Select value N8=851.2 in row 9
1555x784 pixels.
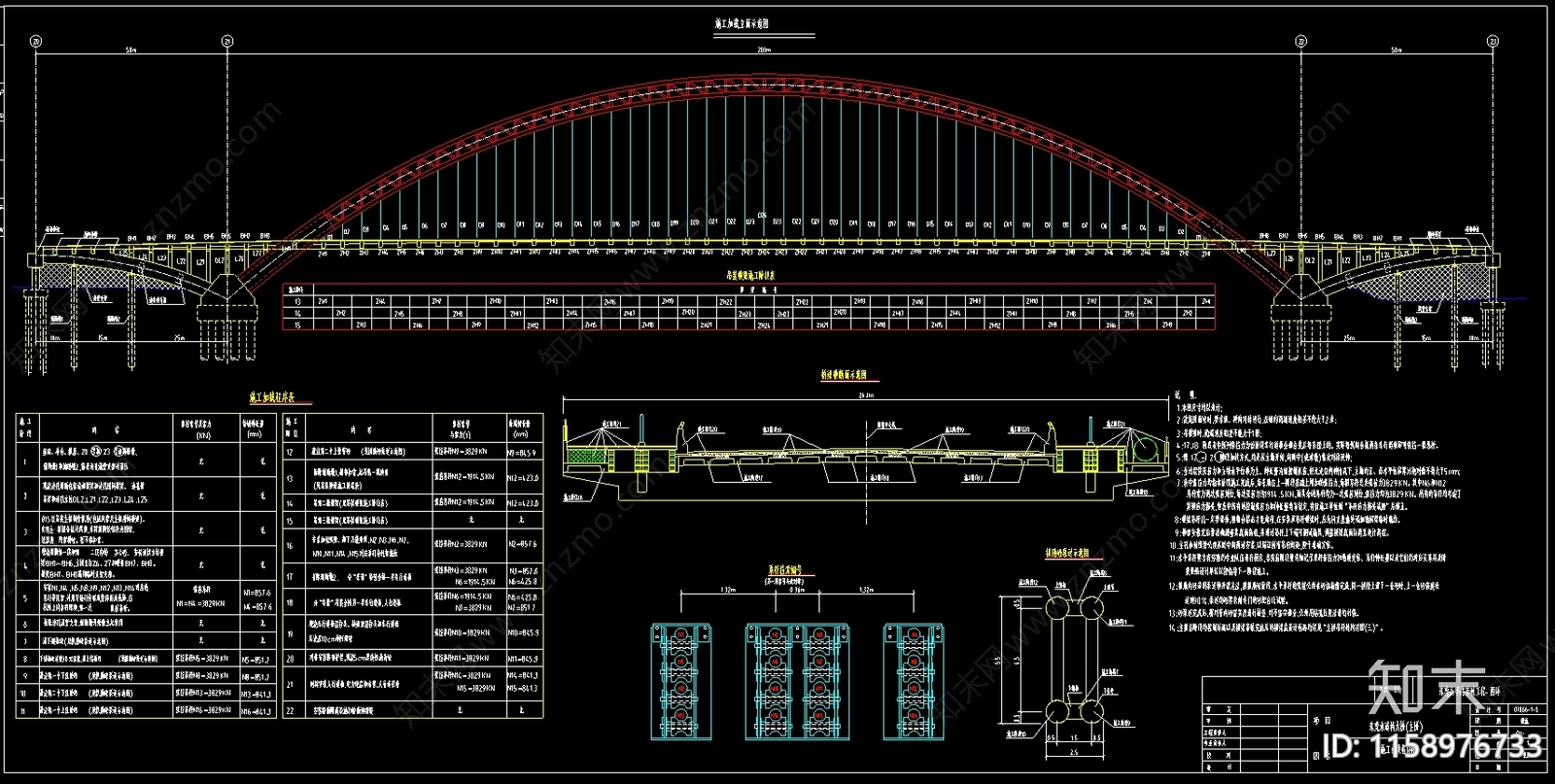pos(255,675)
